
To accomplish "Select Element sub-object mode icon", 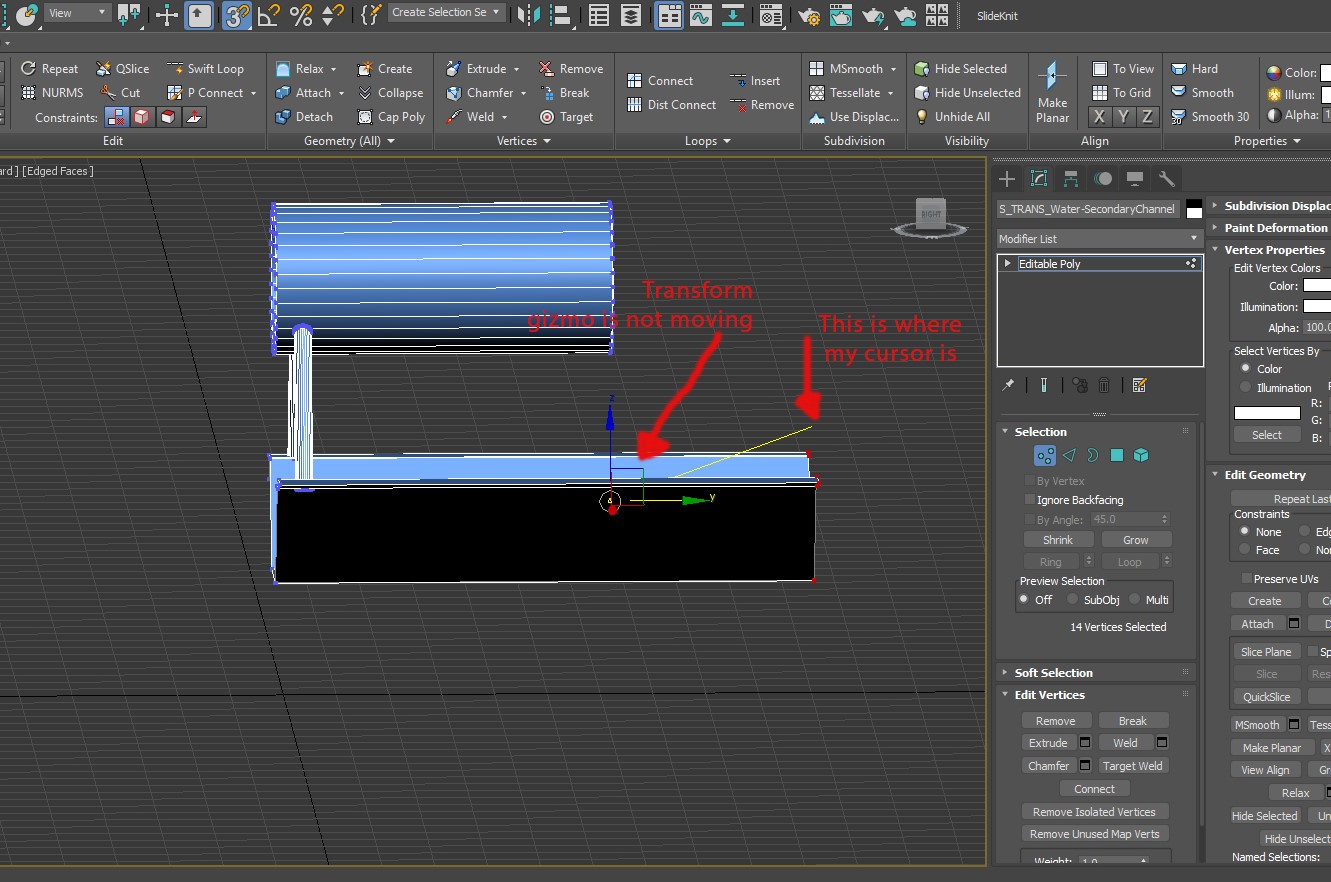I will pos(1139,455).
